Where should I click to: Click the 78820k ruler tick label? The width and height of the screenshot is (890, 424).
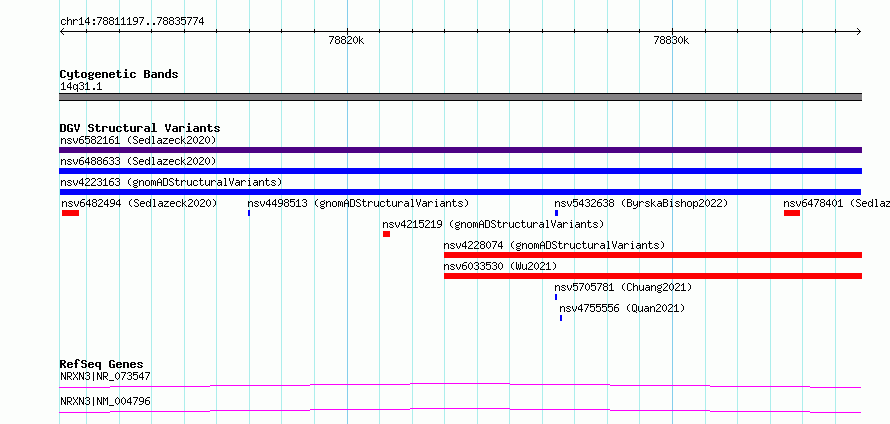[x=346, y=40]
